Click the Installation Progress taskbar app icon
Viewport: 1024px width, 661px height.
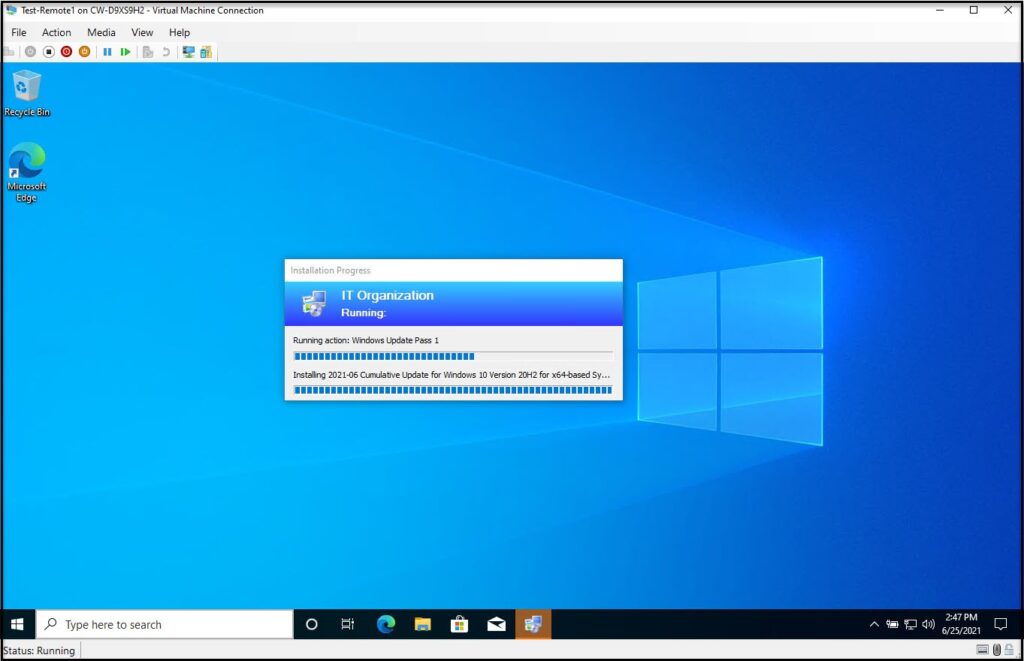point(533,624)
